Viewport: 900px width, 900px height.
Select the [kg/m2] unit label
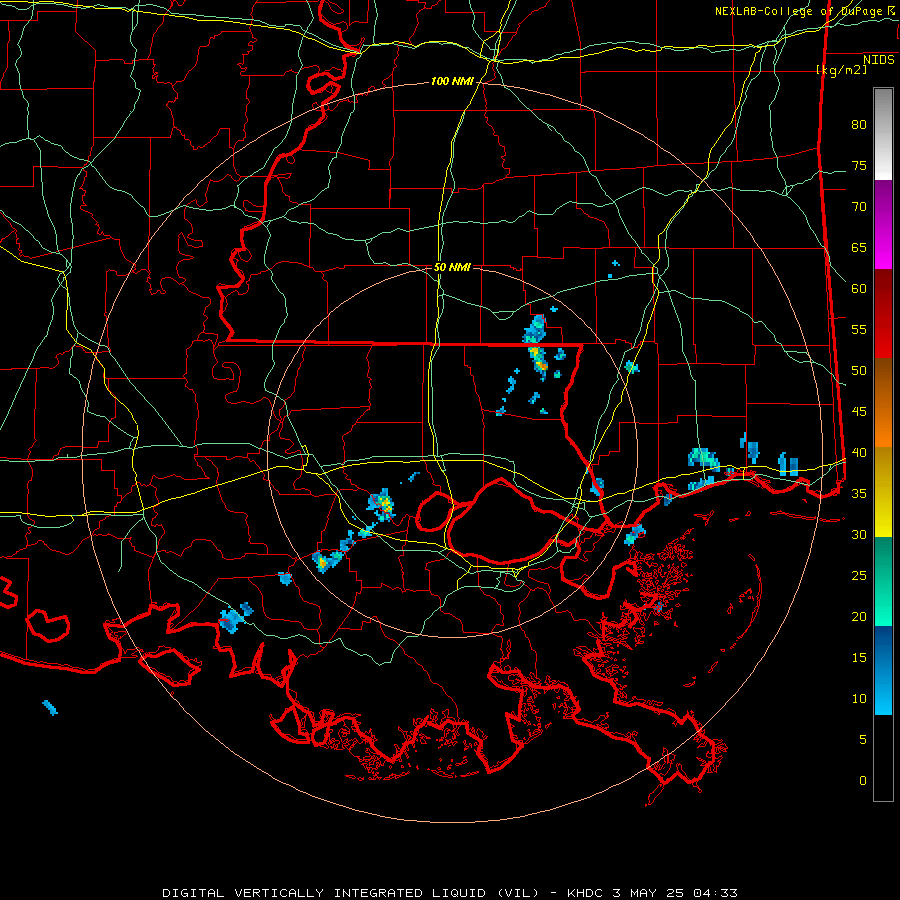(842, 70)
